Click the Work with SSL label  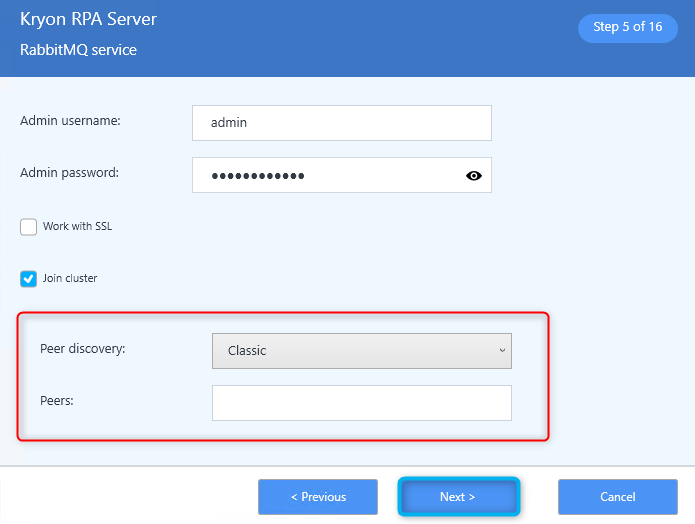pyautogui.click(x=78, y=226)
